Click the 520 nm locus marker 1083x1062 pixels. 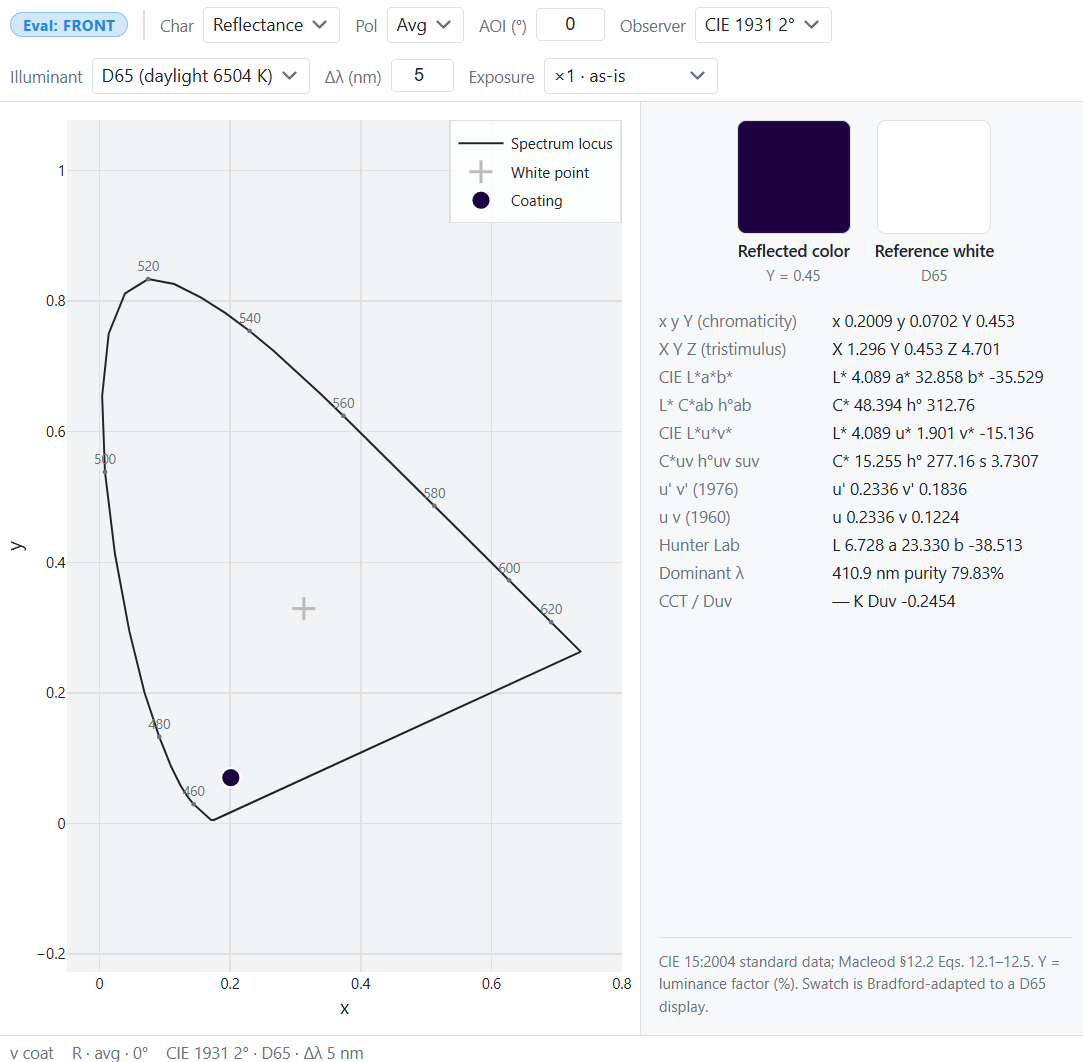tap(148, 279)
